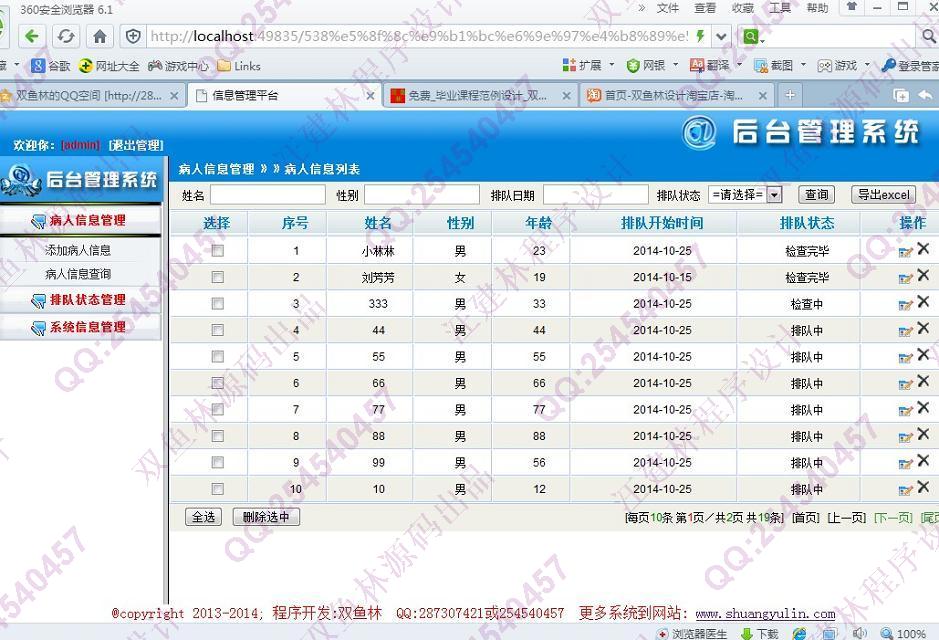939x640 pixels.
Task: Open the 排队状态 dropdown filter
Action: point(745,195)
